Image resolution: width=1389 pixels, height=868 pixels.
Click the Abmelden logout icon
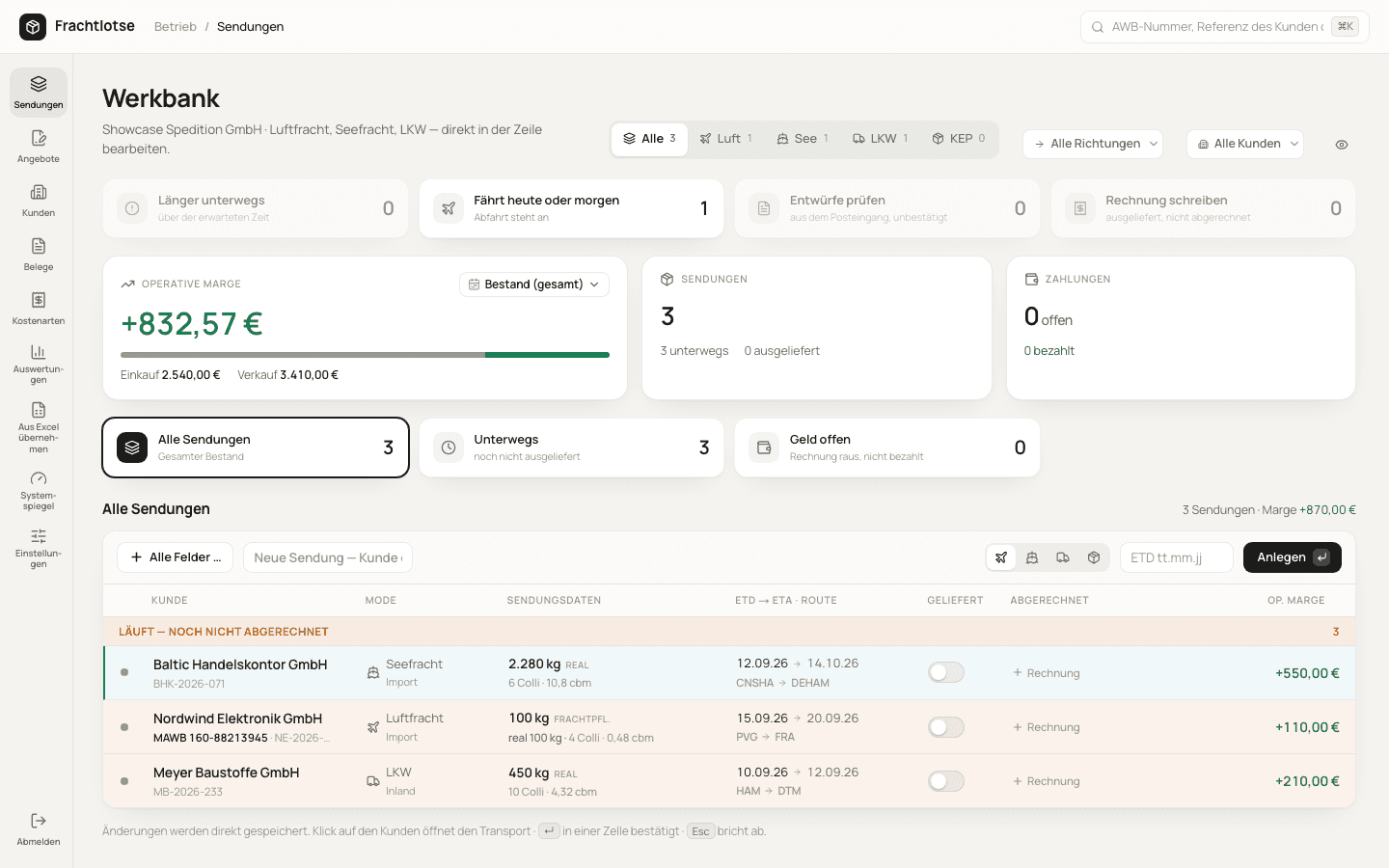click(x=39, y=821)
